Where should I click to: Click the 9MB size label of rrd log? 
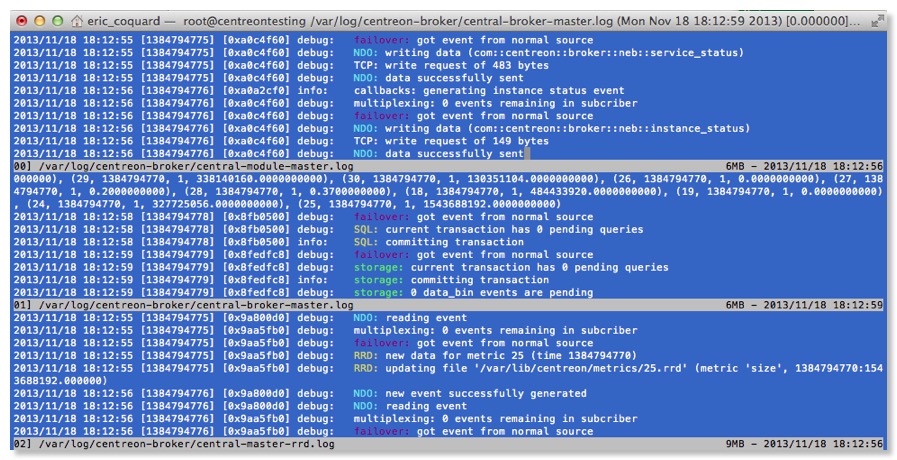pyautogui.click(x=736, y=444)
